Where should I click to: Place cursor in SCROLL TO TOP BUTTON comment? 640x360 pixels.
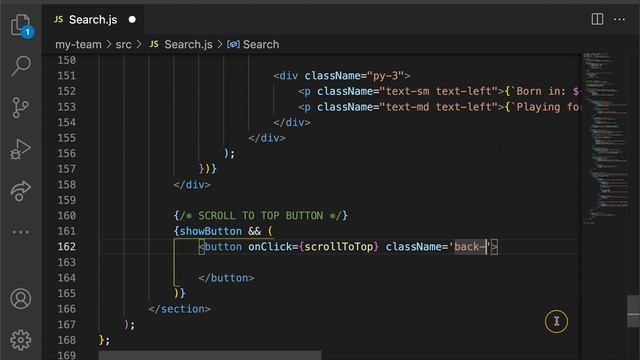click(261, 216)
